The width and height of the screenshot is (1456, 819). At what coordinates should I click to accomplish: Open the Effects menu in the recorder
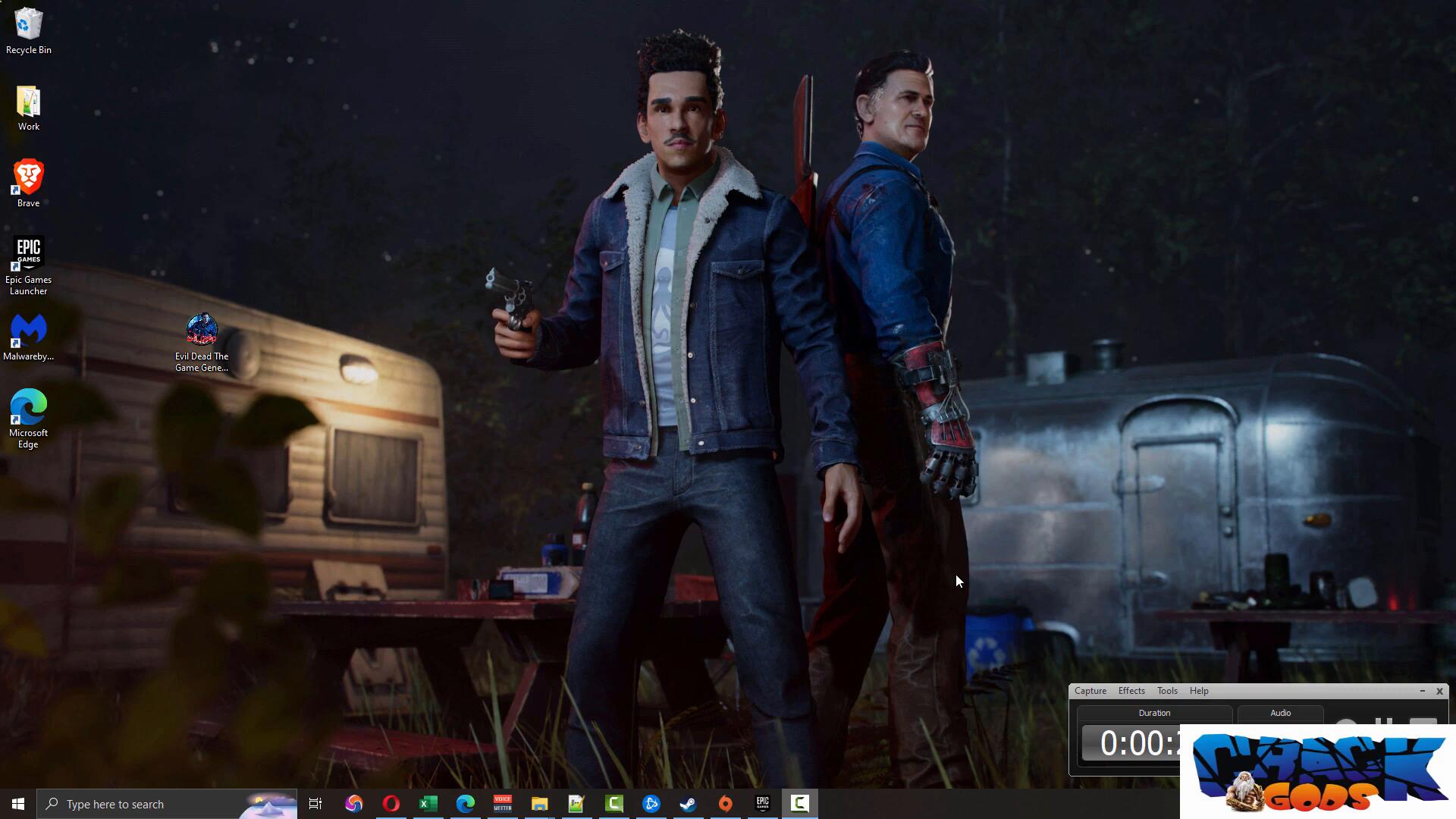tap(1131, 691)
